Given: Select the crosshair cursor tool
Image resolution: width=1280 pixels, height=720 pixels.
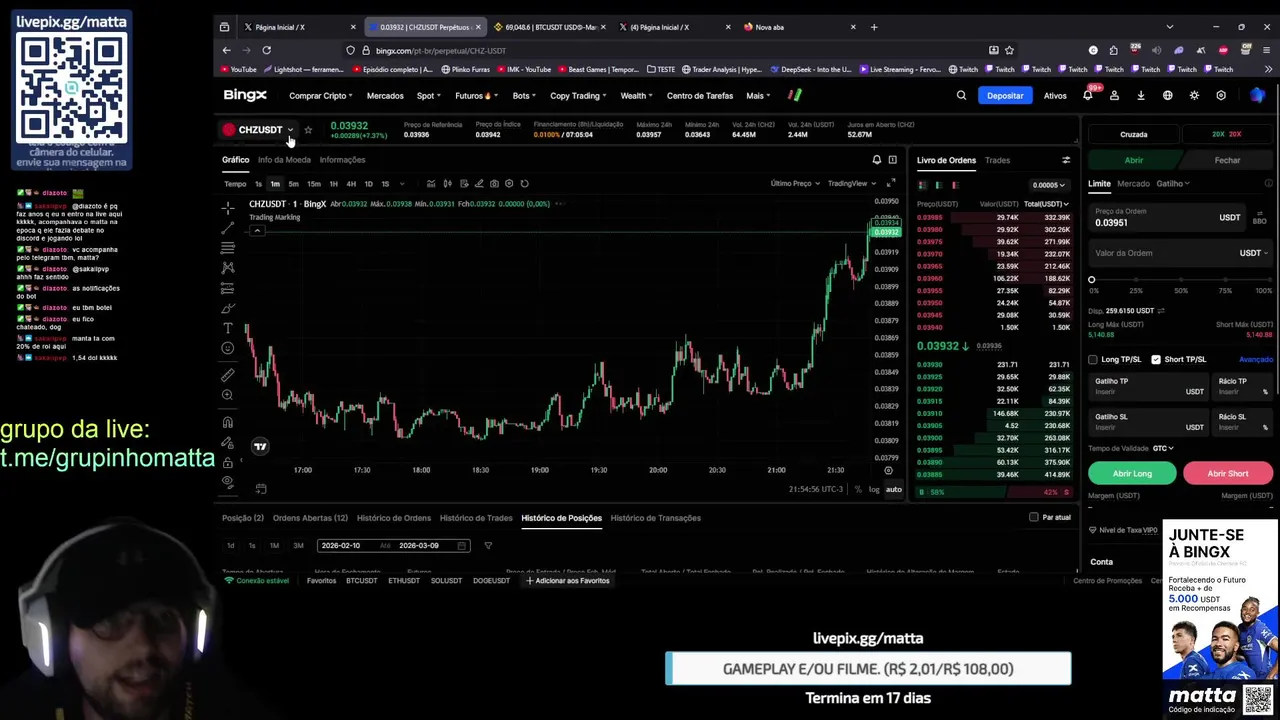Looking at the screenshot, I should [x=228, y=208].
